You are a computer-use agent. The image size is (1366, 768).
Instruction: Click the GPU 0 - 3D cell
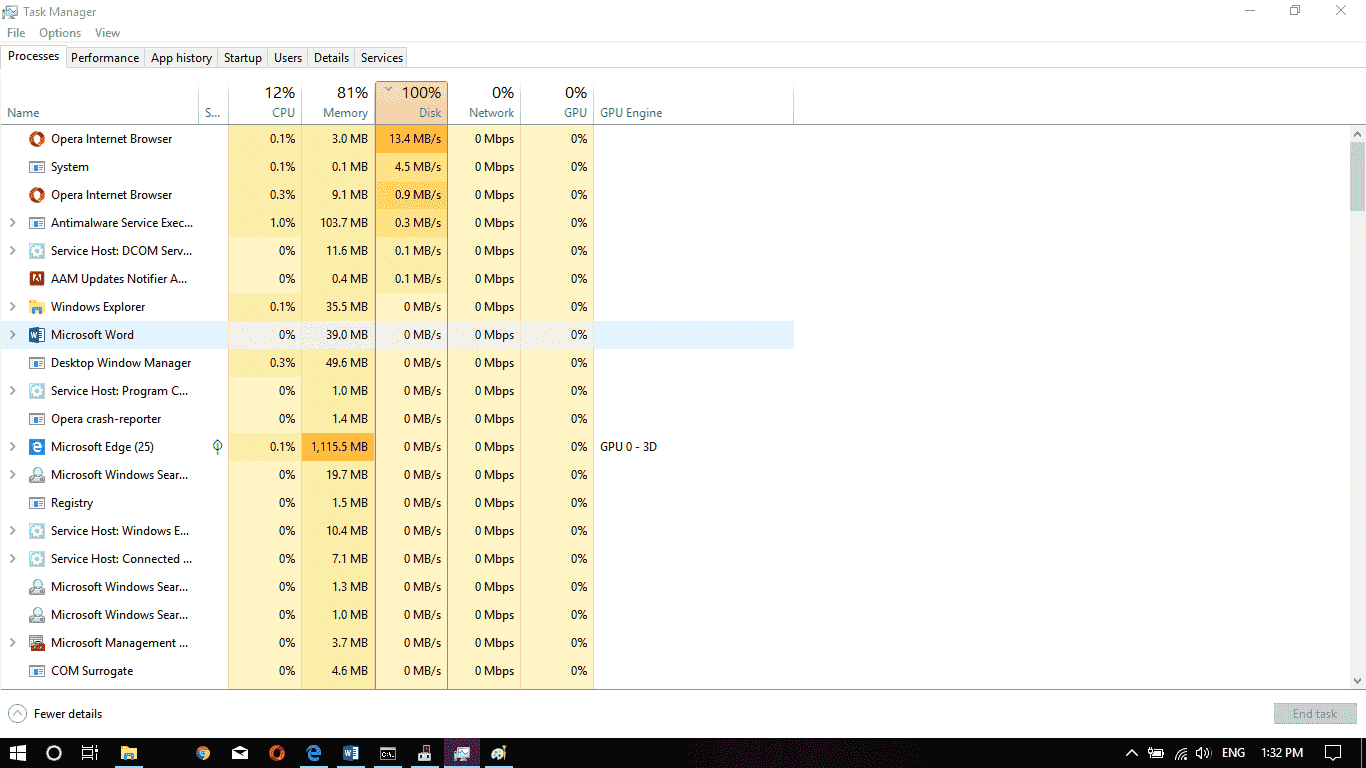(628, 447)
